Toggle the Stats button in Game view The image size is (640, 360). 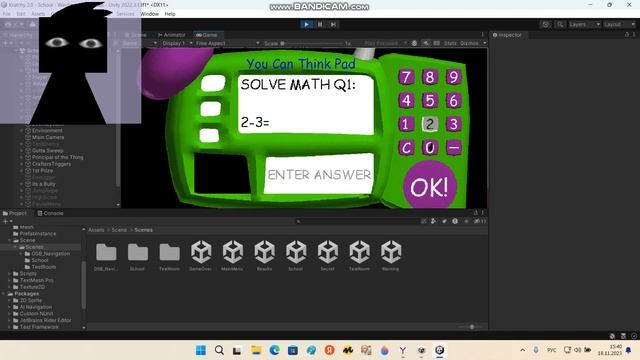pyautogui.click(x=450, y=43)
